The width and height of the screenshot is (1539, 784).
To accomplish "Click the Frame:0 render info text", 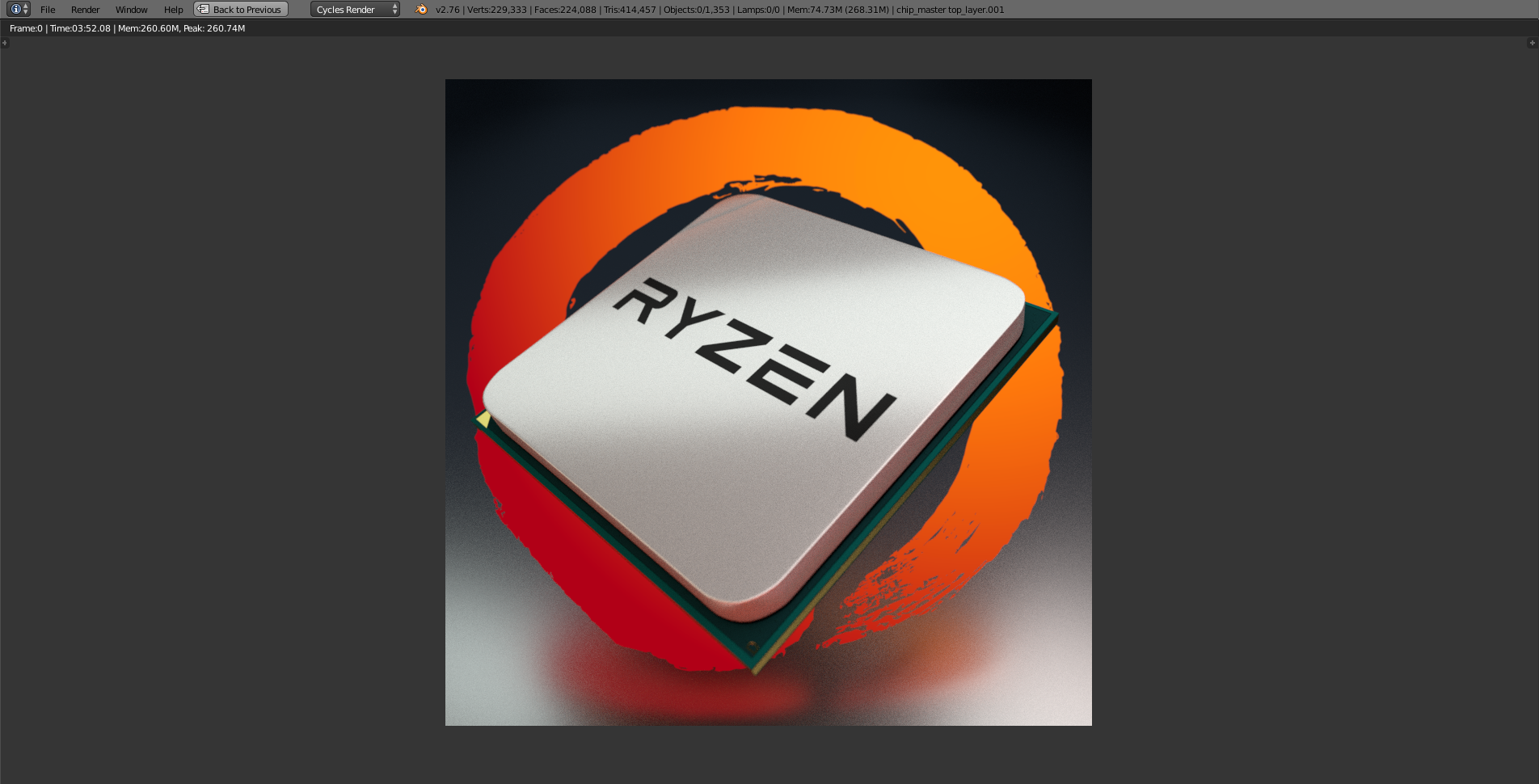I will (x=26, y=28).
